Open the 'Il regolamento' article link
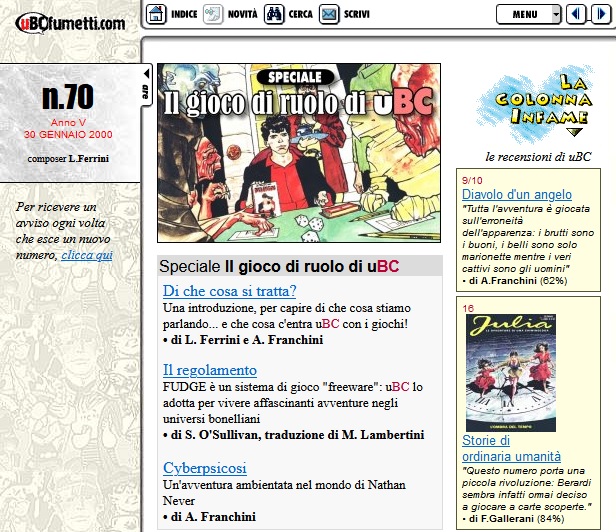Viewport: 616px width, 532px height. (210, 370)
